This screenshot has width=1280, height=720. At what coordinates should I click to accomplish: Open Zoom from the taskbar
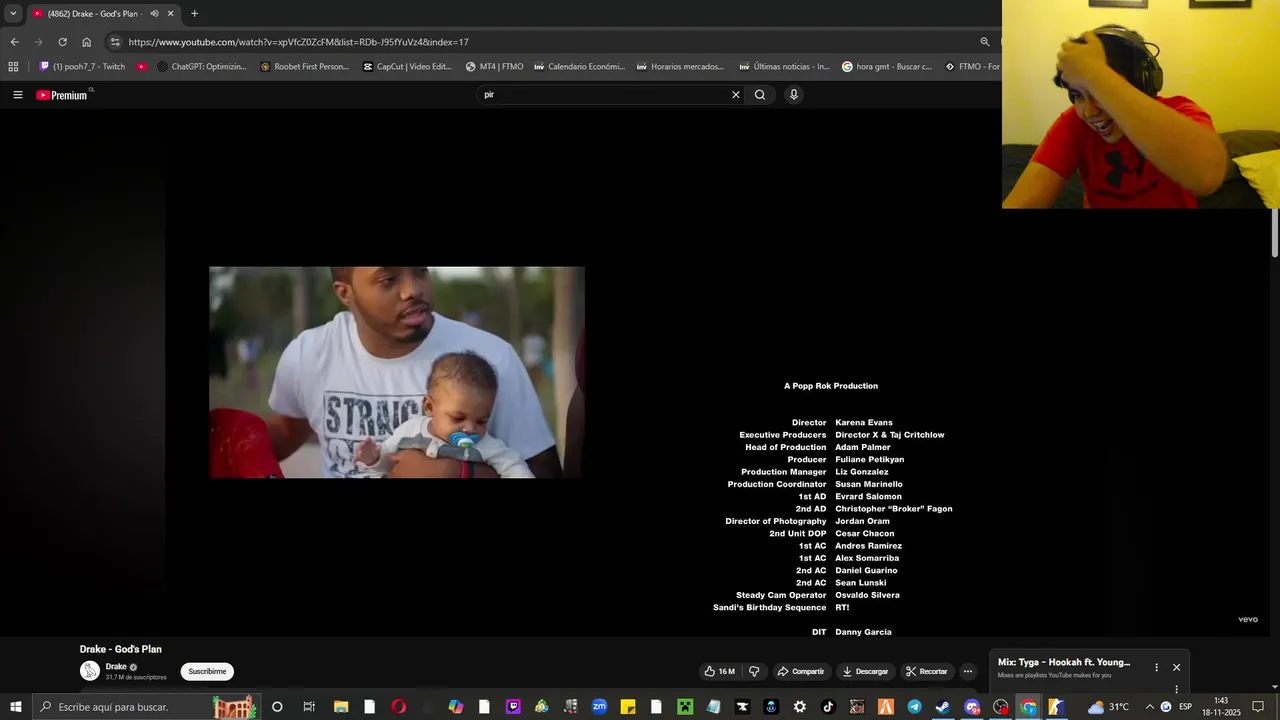click(x=599, y=707)
